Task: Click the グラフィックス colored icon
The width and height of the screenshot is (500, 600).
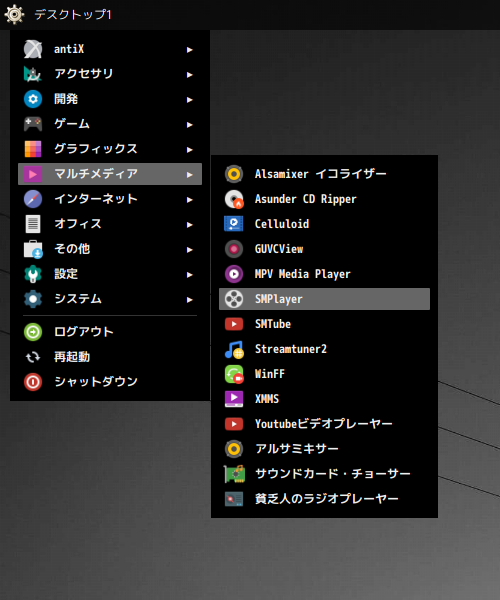Action: click(x=33, y=149)
